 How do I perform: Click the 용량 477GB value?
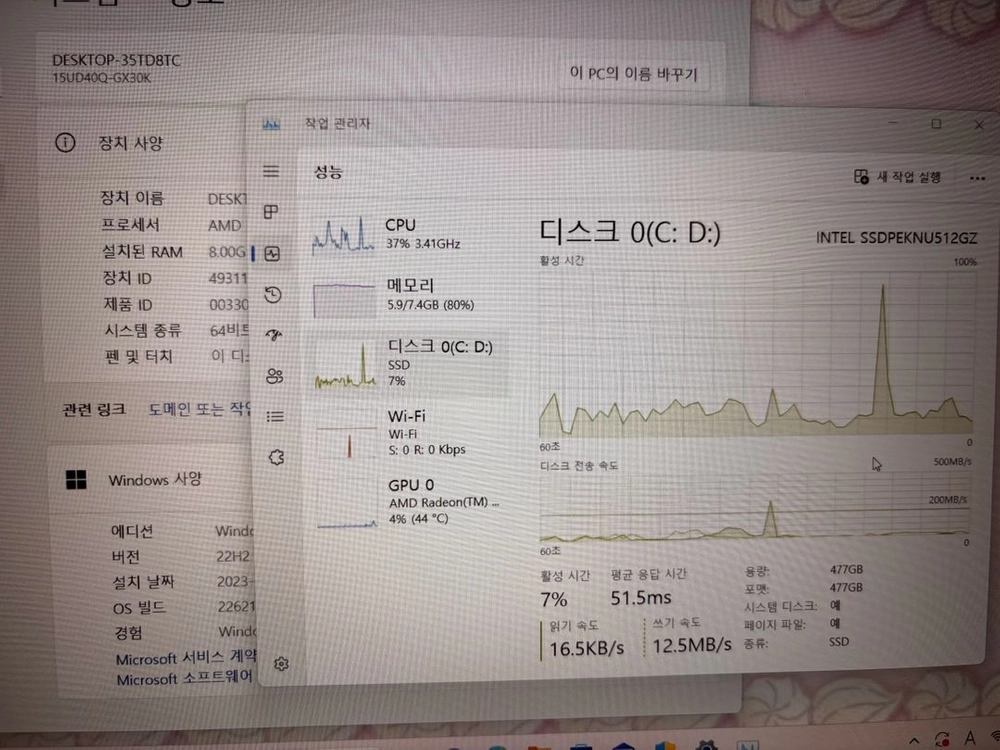[x=846, y=570]
